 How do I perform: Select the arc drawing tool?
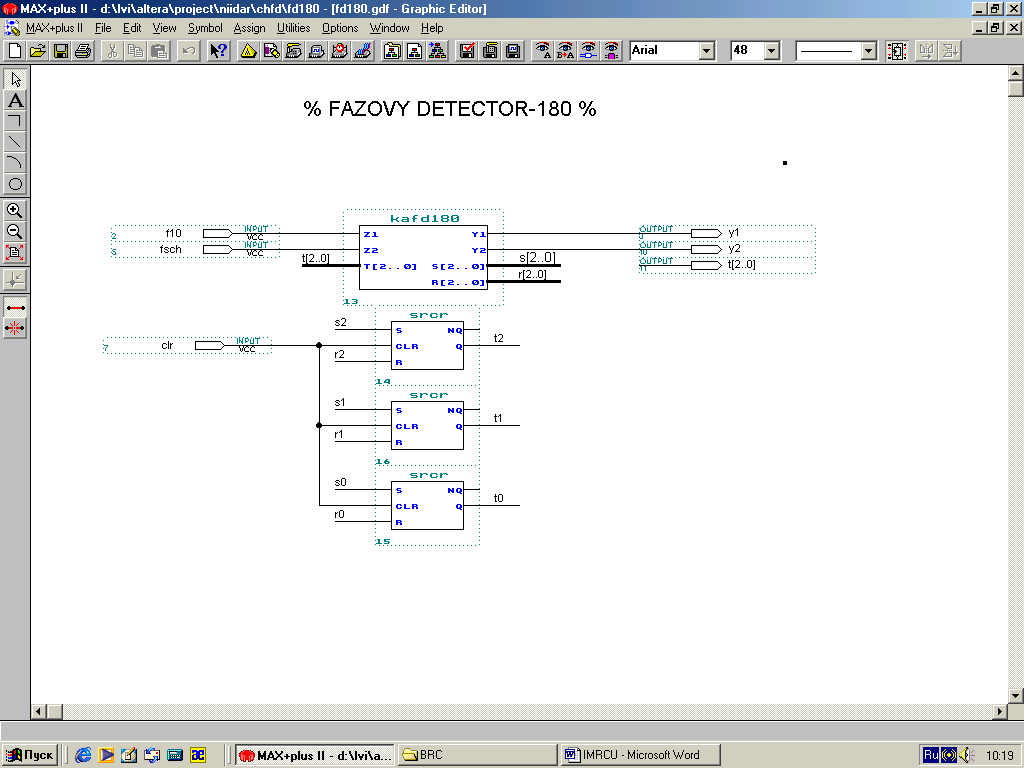click(x=15, y=163)
